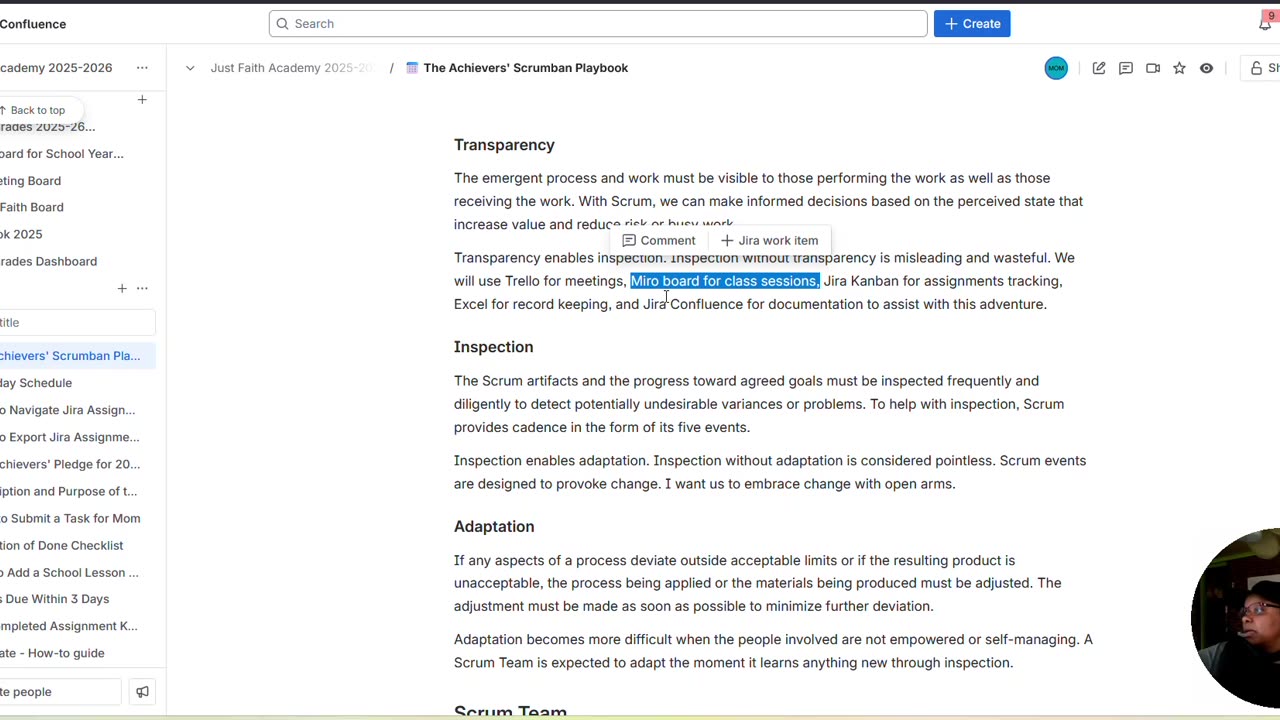Screen dimensions: 1280x720
Task: Click the feedback megaphone icon
Action: click(x=142, y=692)
